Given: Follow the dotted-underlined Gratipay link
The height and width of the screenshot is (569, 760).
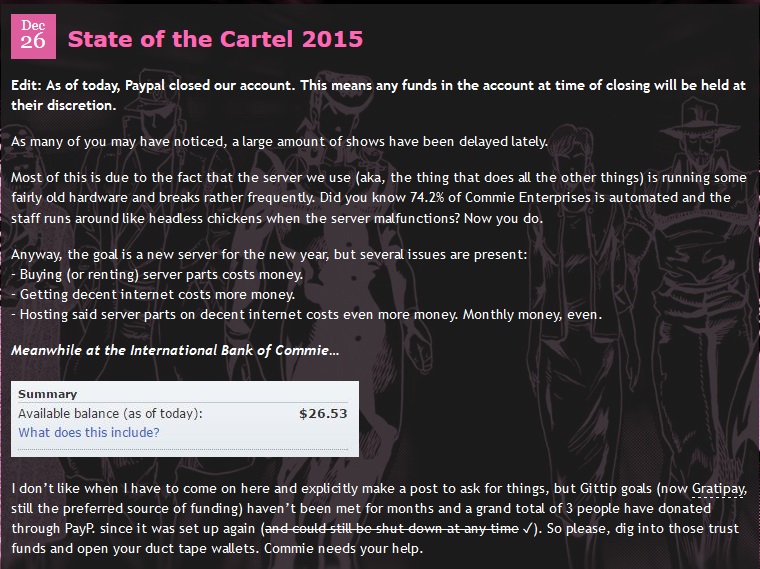Looking at the screenshot, I should (717, 489).
